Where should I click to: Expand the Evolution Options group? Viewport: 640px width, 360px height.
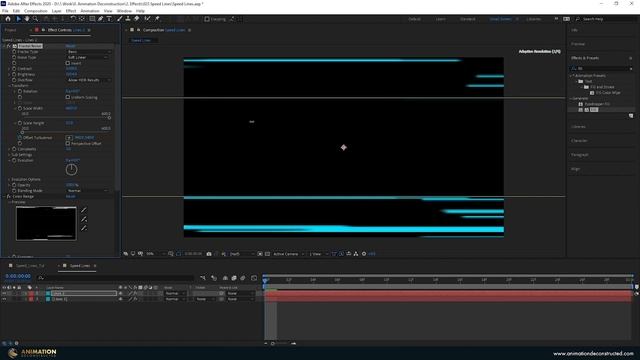pos(9,180)
